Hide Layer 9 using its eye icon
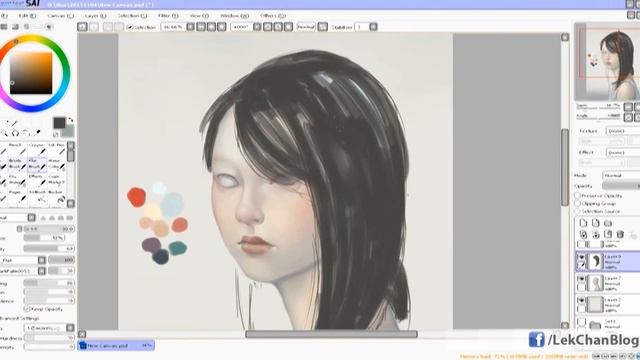 (581, 257)
